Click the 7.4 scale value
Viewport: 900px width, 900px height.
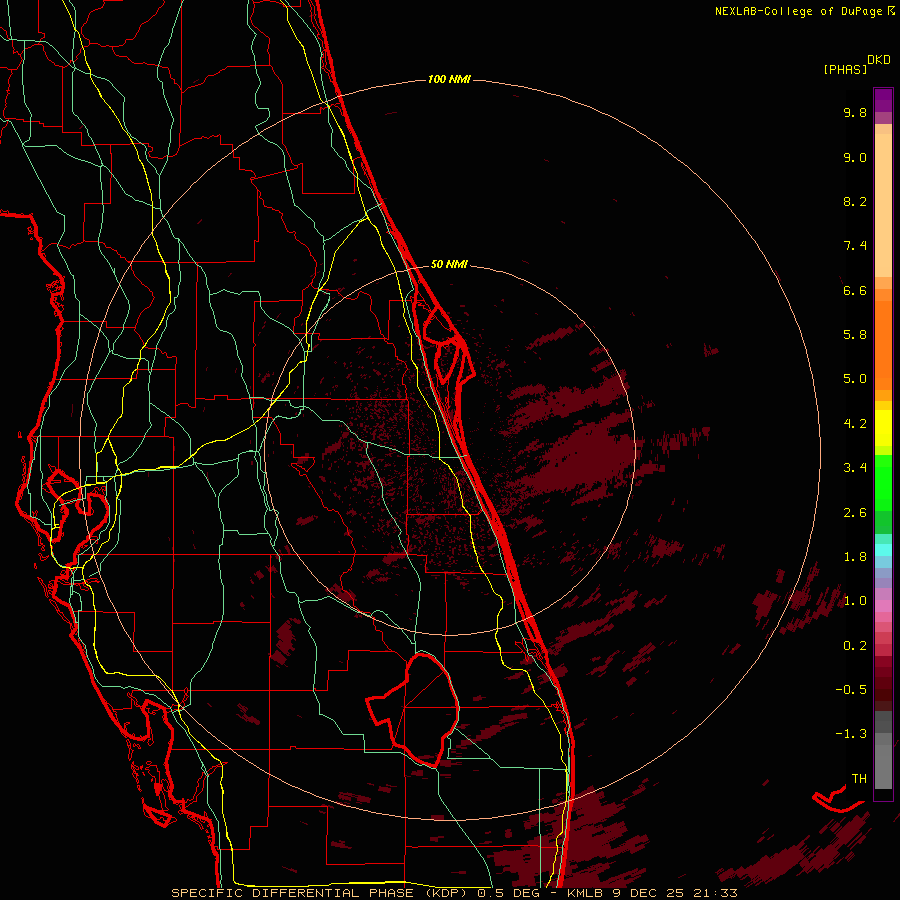coord(855,246)
